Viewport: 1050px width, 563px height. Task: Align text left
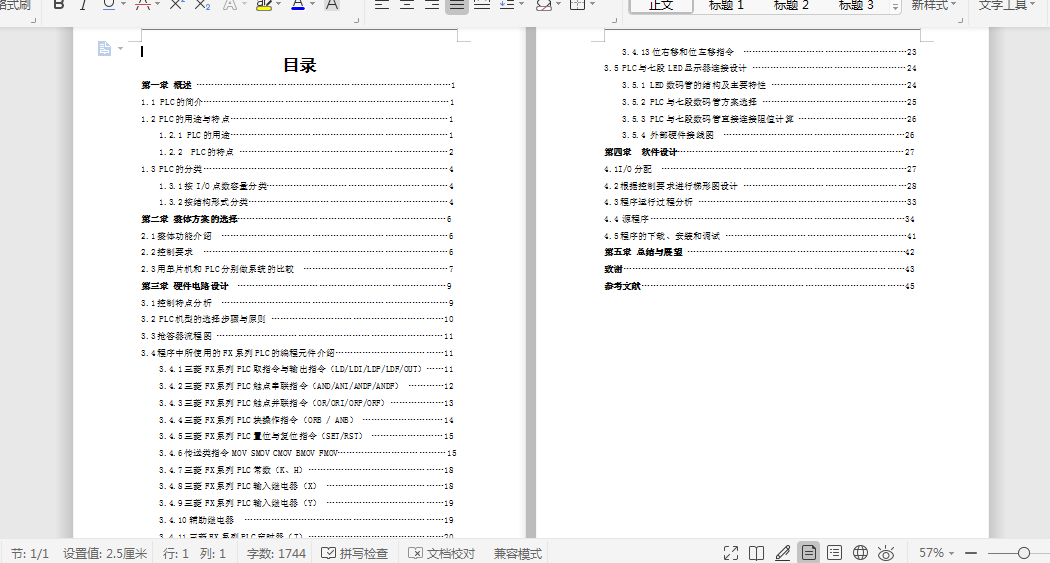click(x=382, y=5)
